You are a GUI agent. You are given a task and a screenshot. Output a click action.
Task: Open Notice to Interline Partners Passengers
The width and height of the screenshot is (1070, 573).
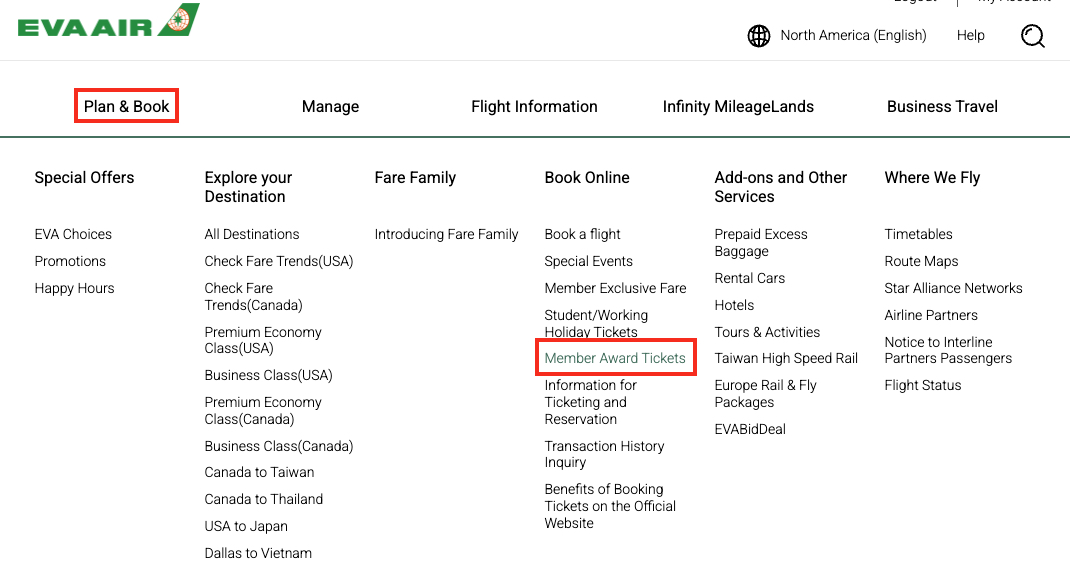[x=948, y=351]
